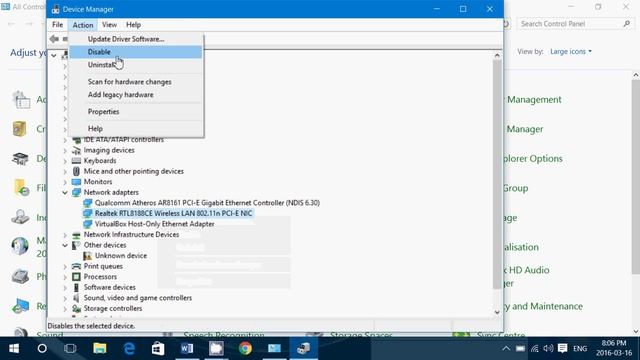Click the Realtek wireless adapter icon
The height and width of the screenshot is (360, 640).
88,213
